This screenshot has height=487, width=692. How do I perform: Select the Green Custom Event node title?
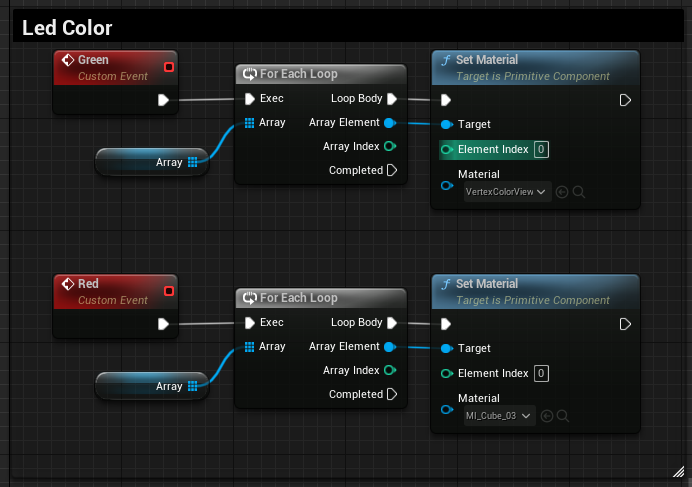click(x=93, y=60)
